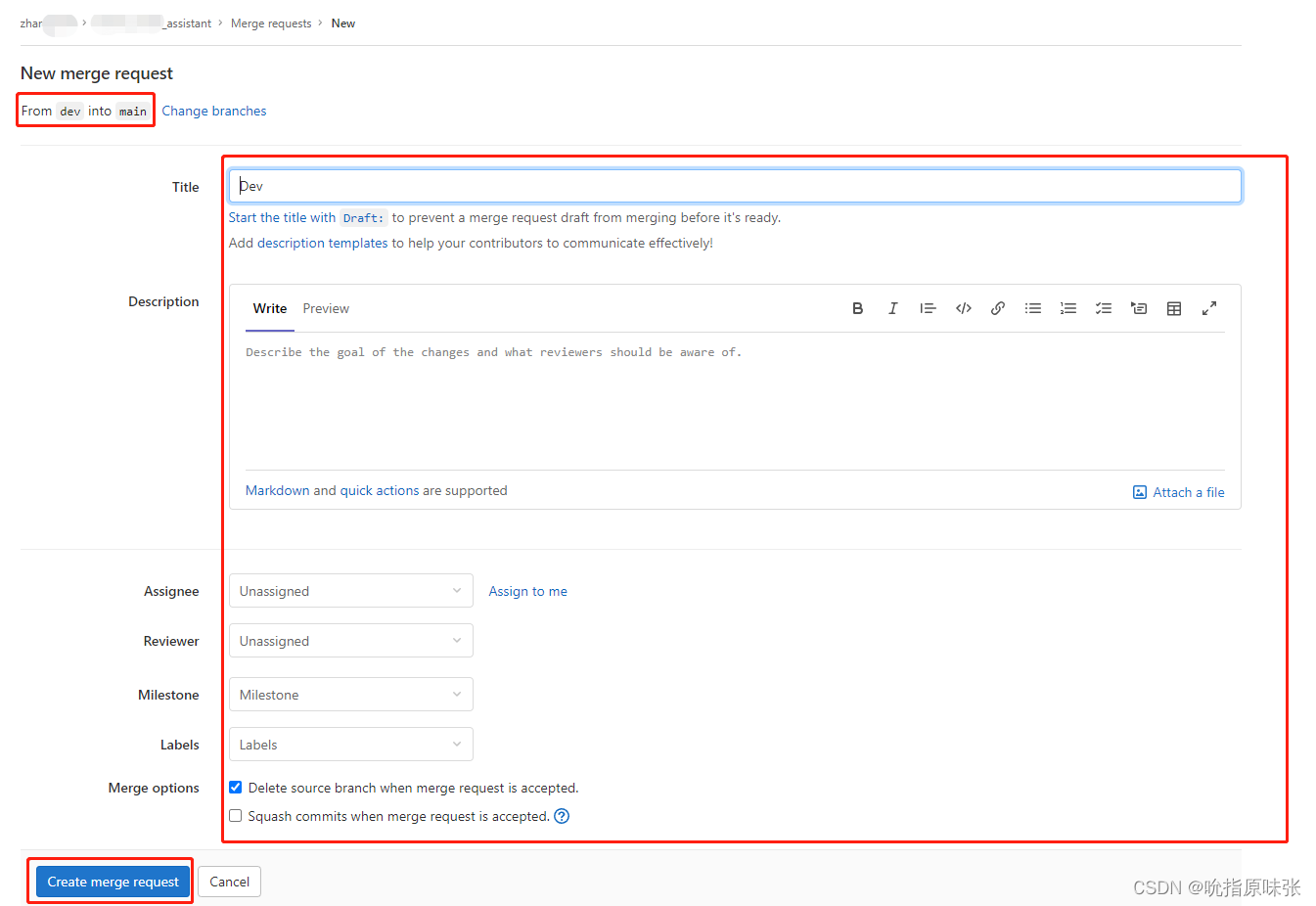Open the Milestone dropdown

tap(349, 694)
